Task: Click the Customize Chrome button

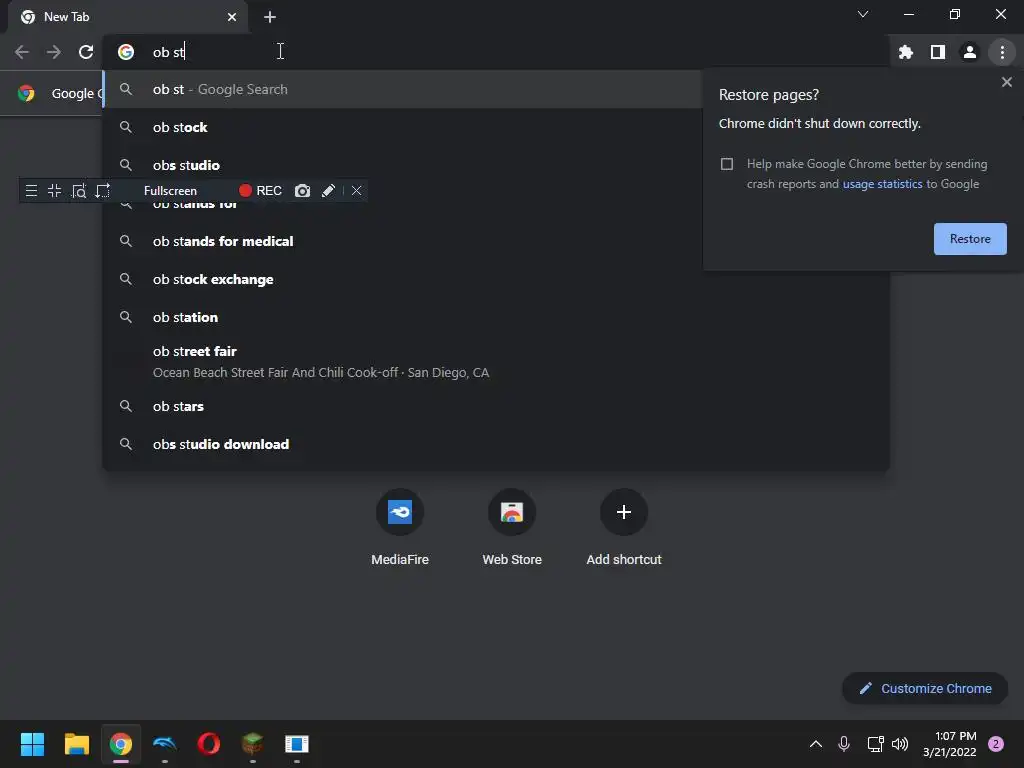Action: 925,688
